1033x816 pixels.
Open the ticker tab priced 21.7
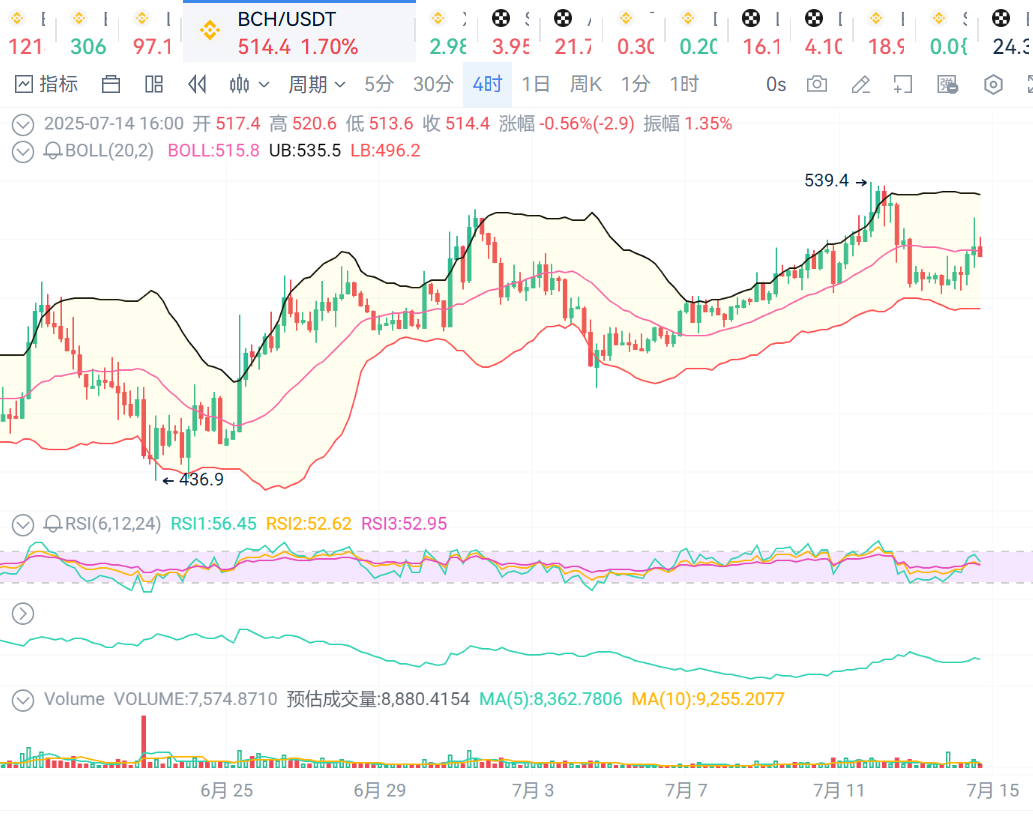click(572, 32)
